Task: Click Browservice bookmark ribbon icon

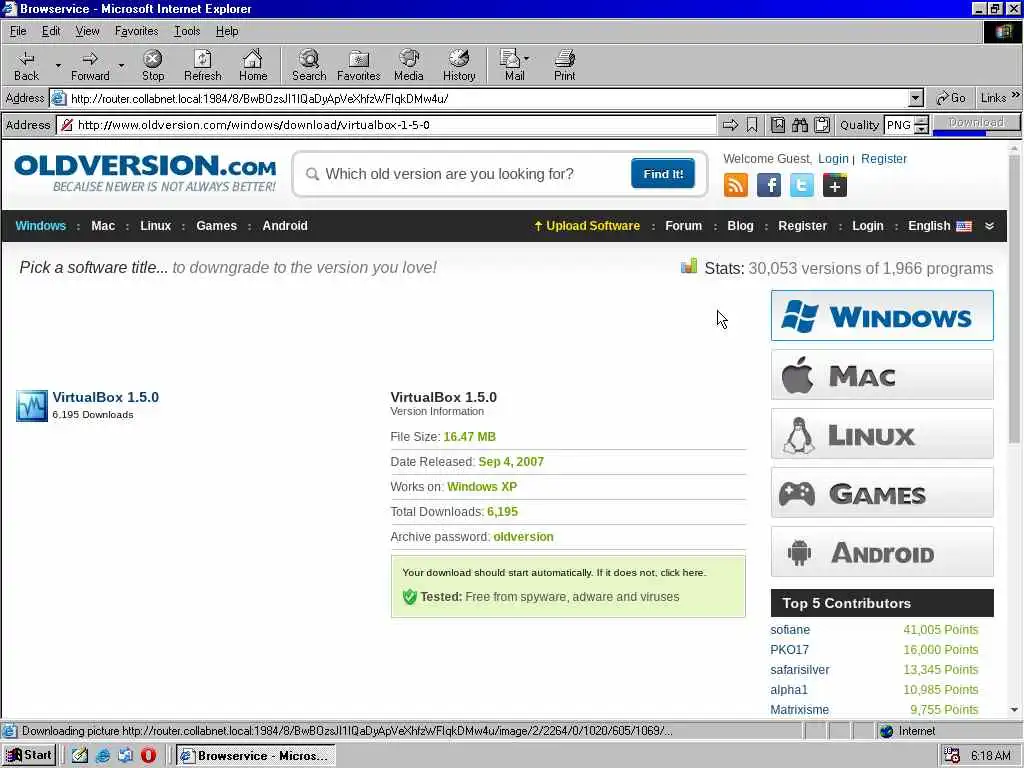Action: pyautogui.click(x=752, y=125)
